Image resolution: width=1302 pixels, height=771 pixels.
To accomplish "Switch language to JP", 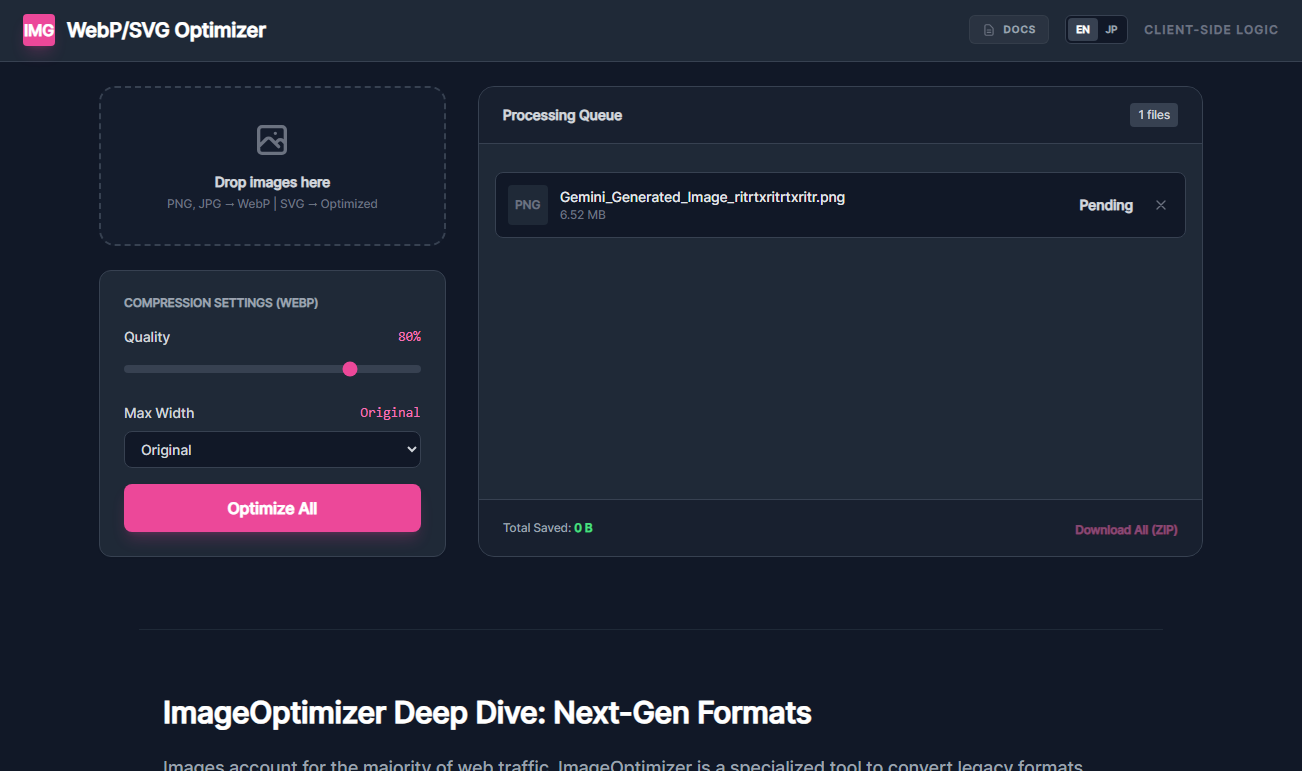I will pyautogui.click(x=1111, y=29).
